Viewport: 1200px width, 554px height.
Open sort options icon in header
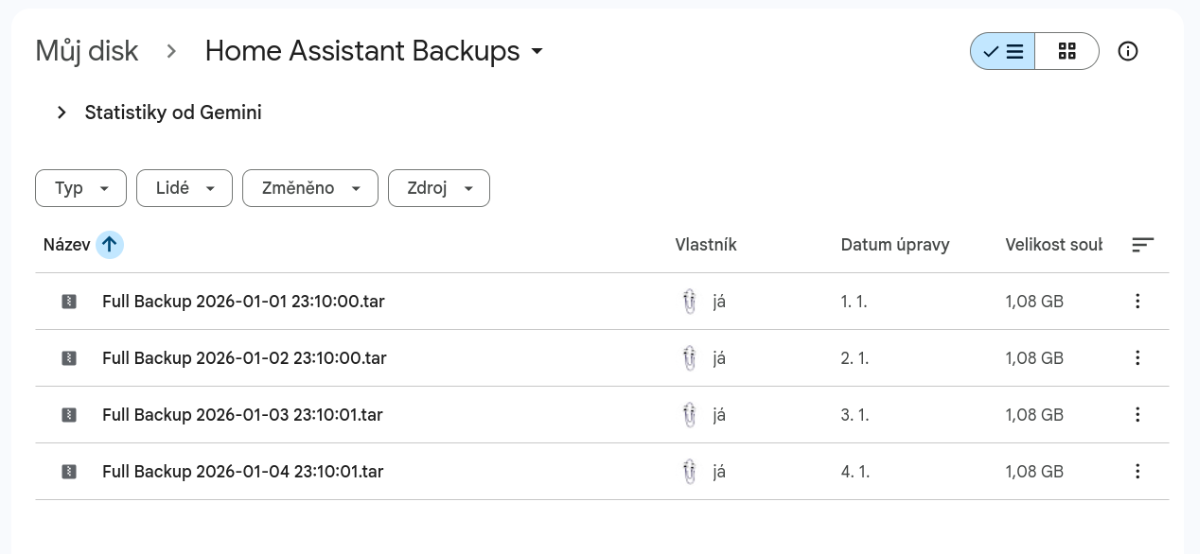(1143, 245)
